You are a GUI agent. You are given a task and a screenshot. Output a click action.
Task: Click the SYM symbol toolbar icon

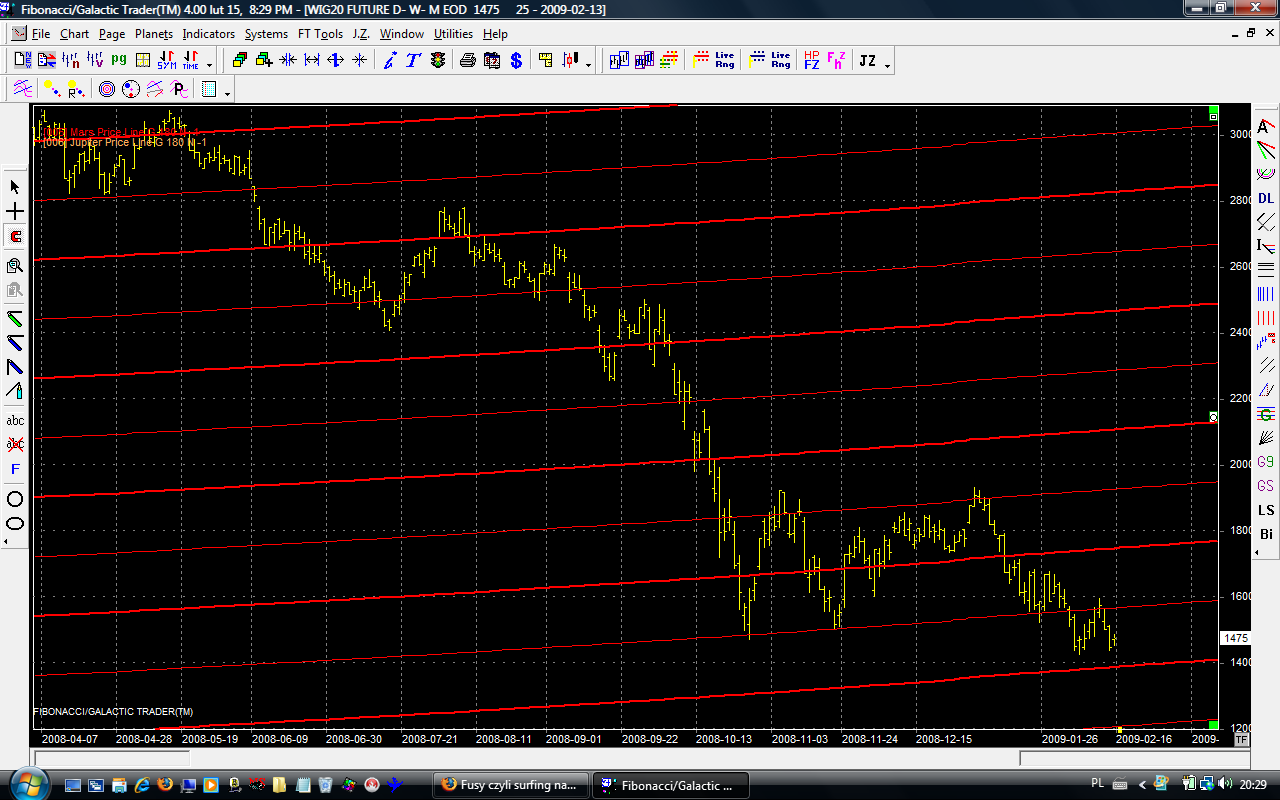pyautogui.click(x=166, y=61)
